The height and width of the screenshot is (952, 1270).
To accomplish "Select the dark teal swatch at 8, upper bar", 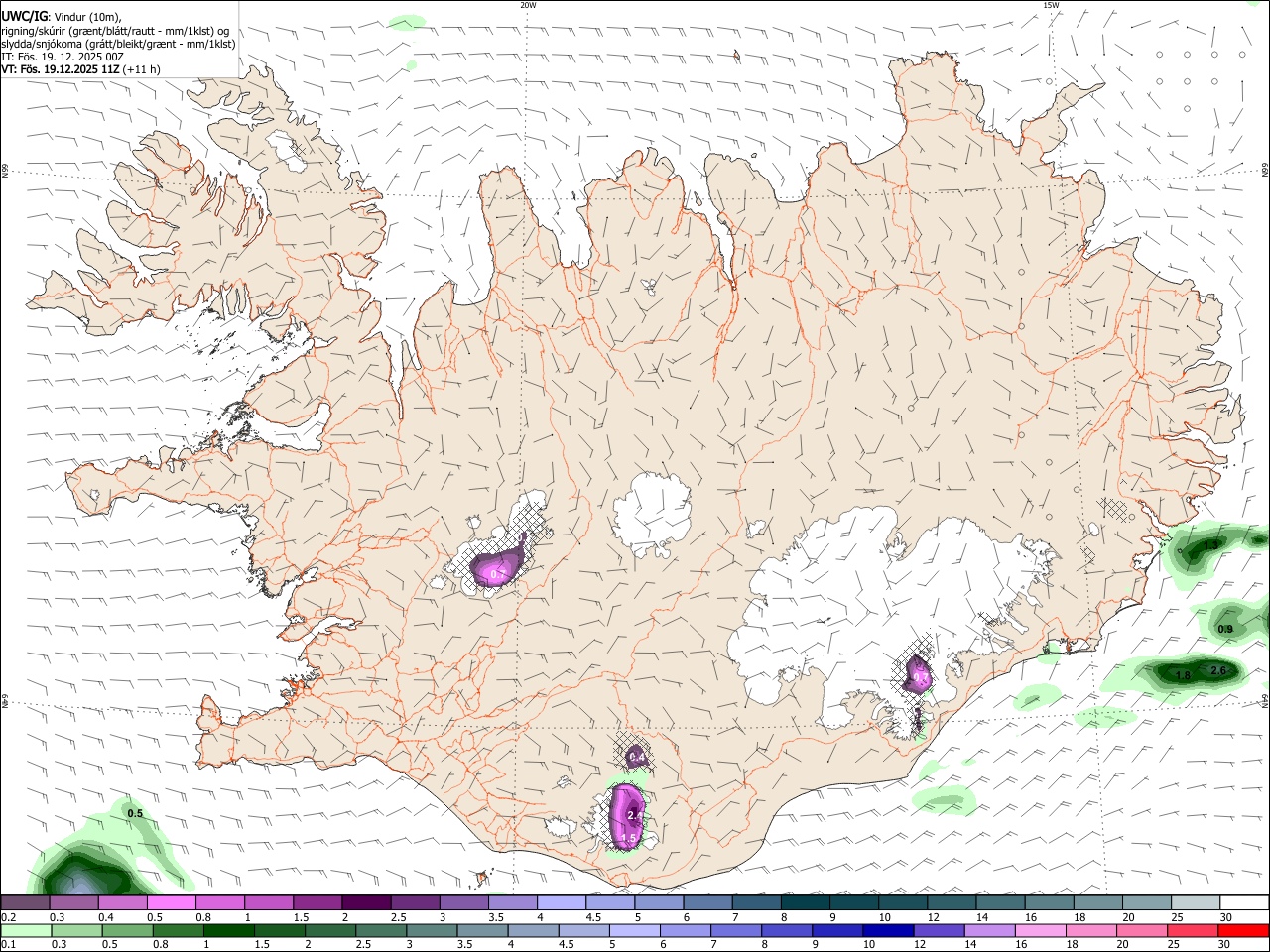I will tap(806, 903).
